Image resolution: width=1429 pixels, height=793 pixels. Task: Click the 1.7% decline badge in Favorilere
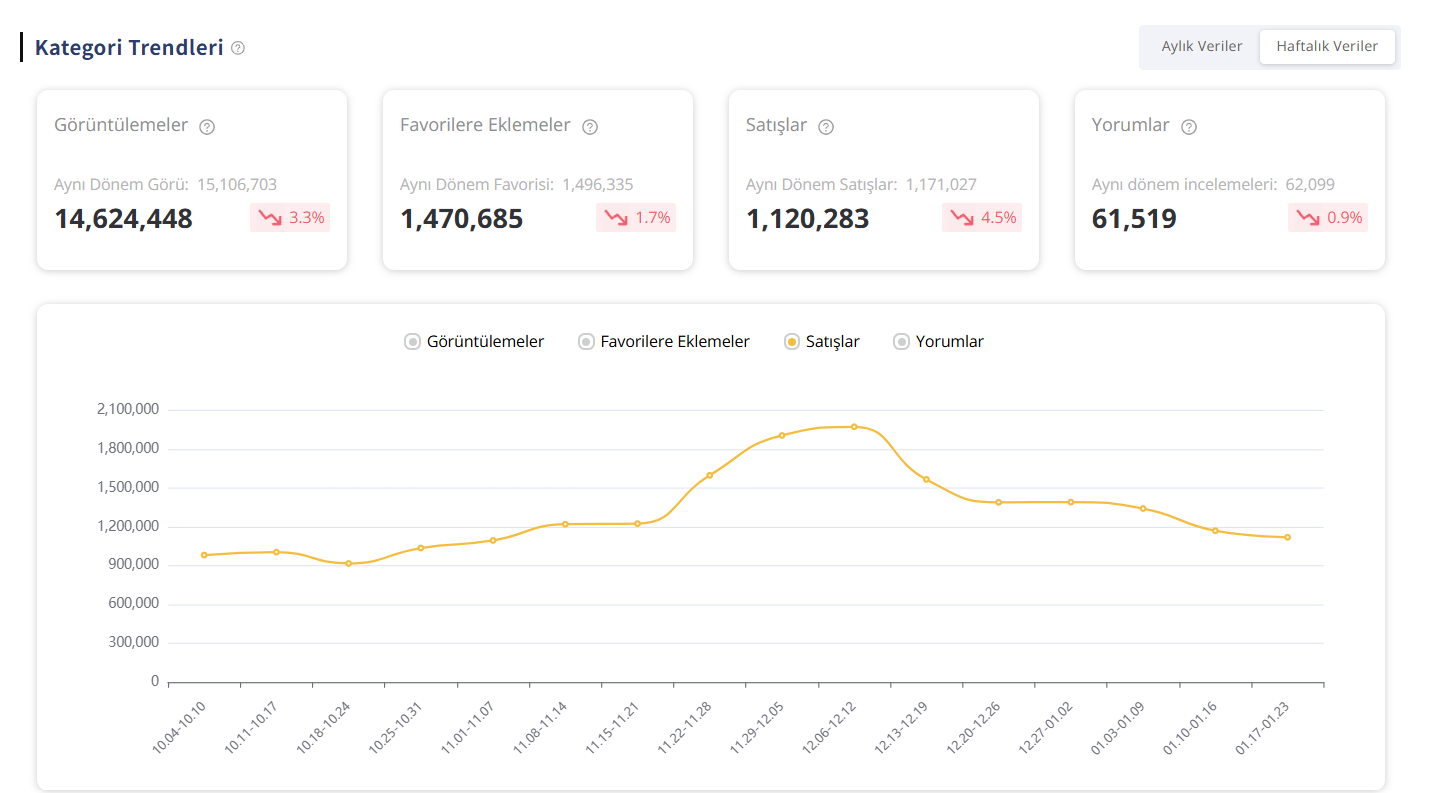[x=636, y=217]
